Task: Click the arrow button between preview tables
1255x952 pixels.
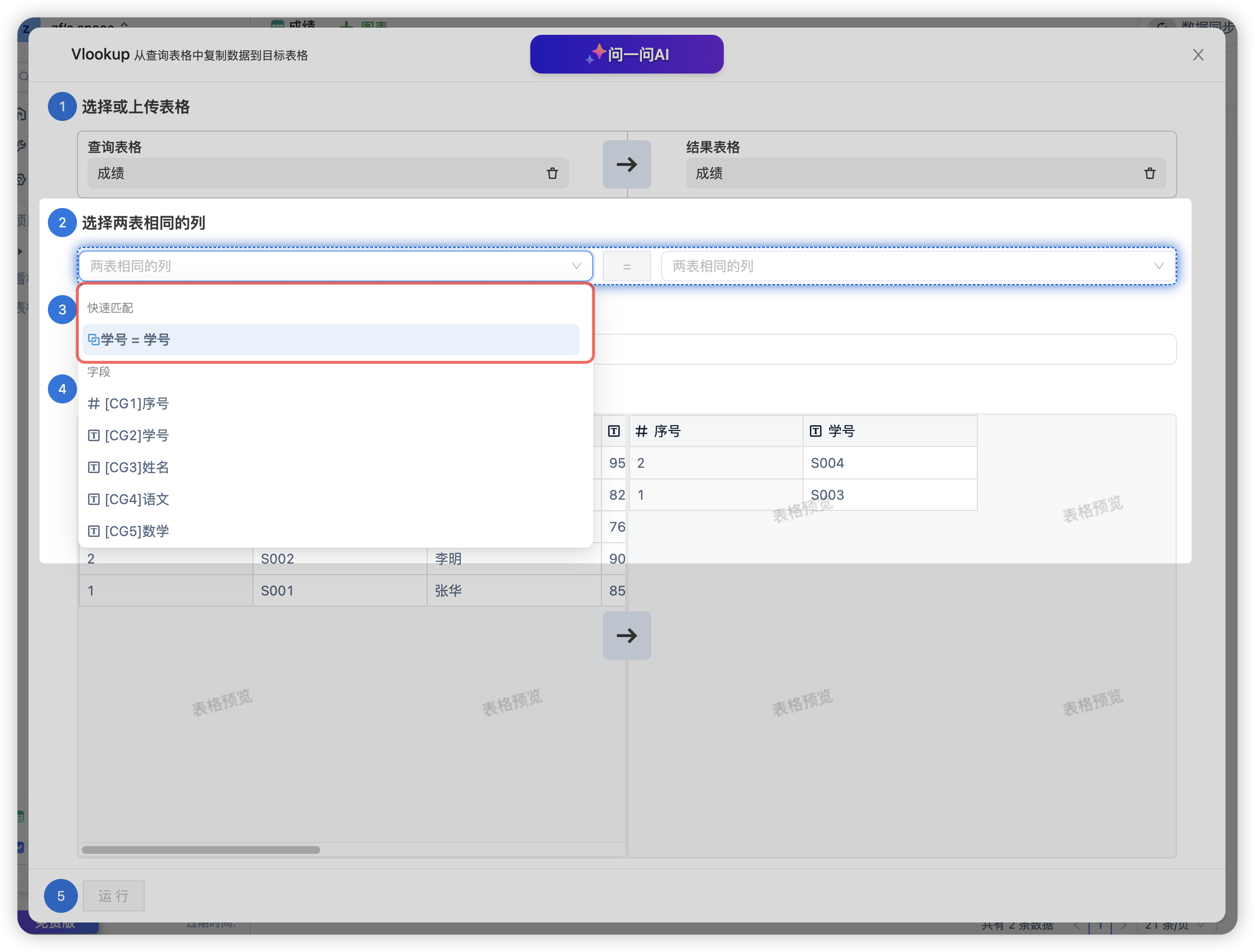Action: click(627, 636)
